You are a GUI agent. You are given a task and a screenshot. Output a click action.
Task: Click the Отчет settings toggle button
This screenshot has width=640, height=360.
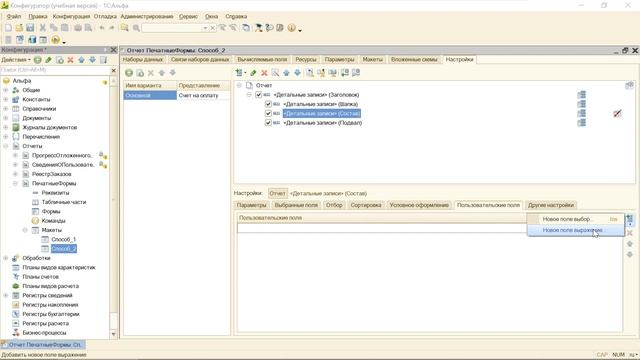point(277,193)
